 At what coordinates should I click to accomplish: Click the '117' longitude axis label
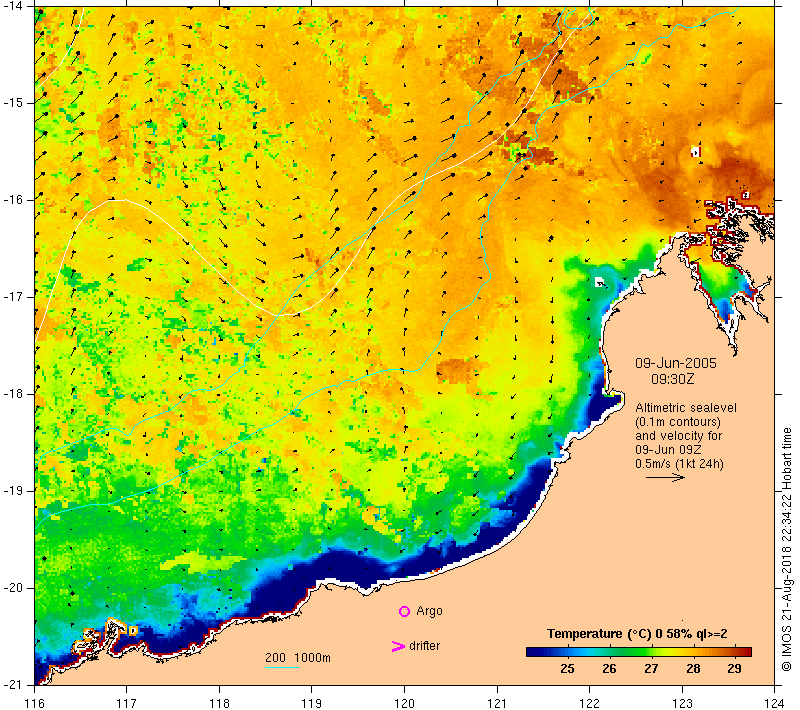click(127, 703)
